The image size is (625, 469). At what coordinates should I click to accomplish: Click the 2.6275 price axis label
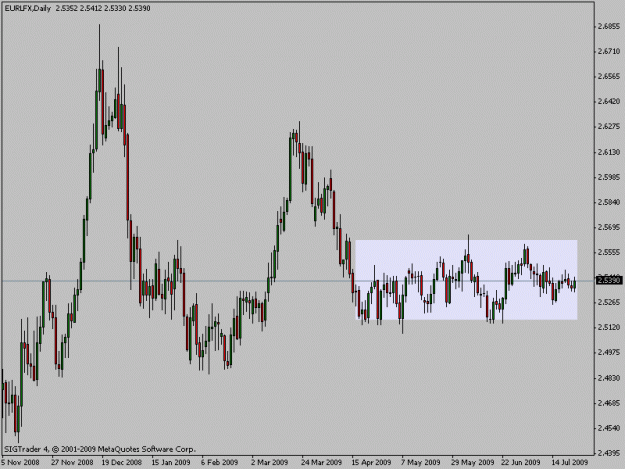click(x=609, y=127)
